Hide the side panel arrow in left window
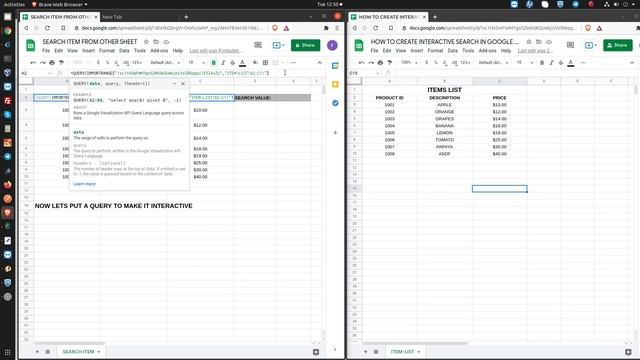Viewport: 640px width, 360px height. (335, 349)
